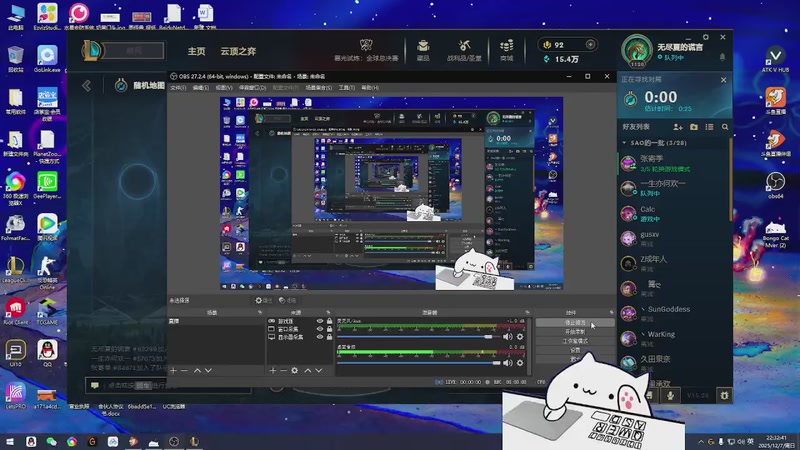Open settings gear of bottom mixer channel

520,363
